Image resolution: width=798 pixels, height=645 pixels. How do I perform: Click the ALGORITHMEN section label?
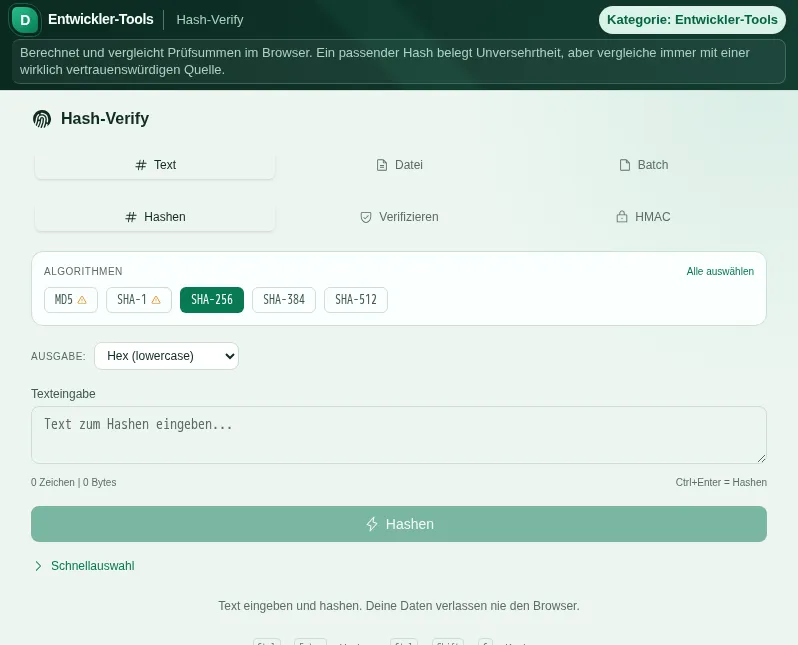click(83, 271)
